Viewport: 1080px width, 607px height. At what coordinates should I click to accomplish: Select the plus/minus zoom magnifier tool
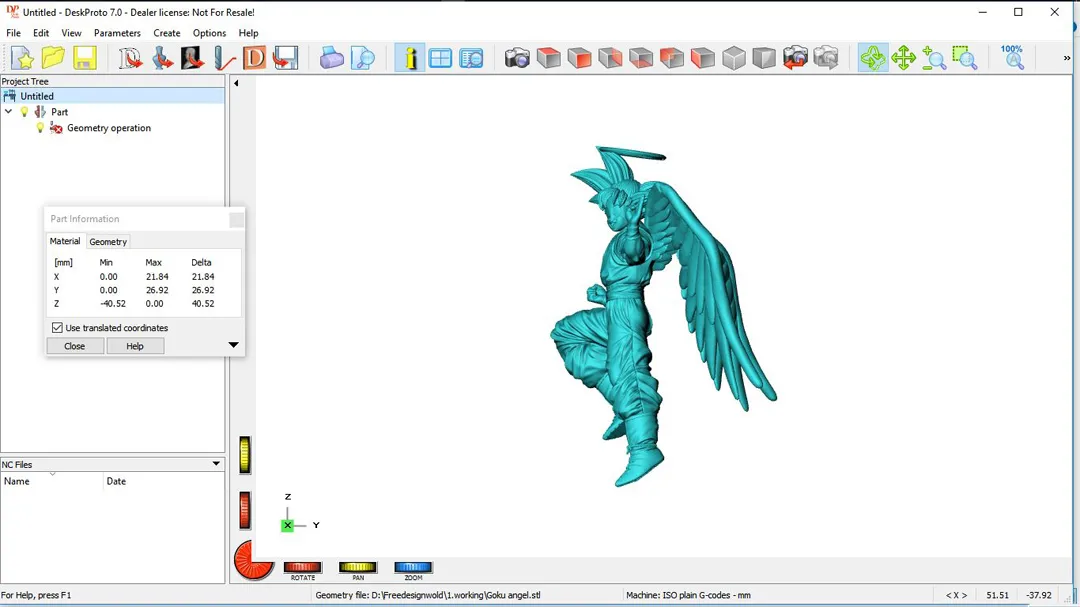point(934,58)
